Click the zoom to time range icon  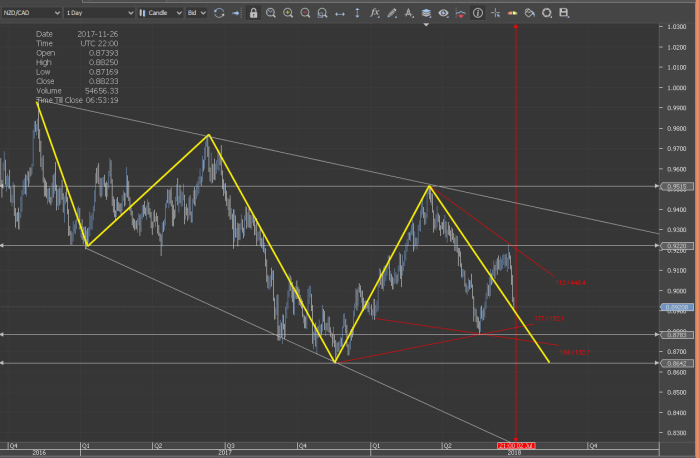click(271, 13)
